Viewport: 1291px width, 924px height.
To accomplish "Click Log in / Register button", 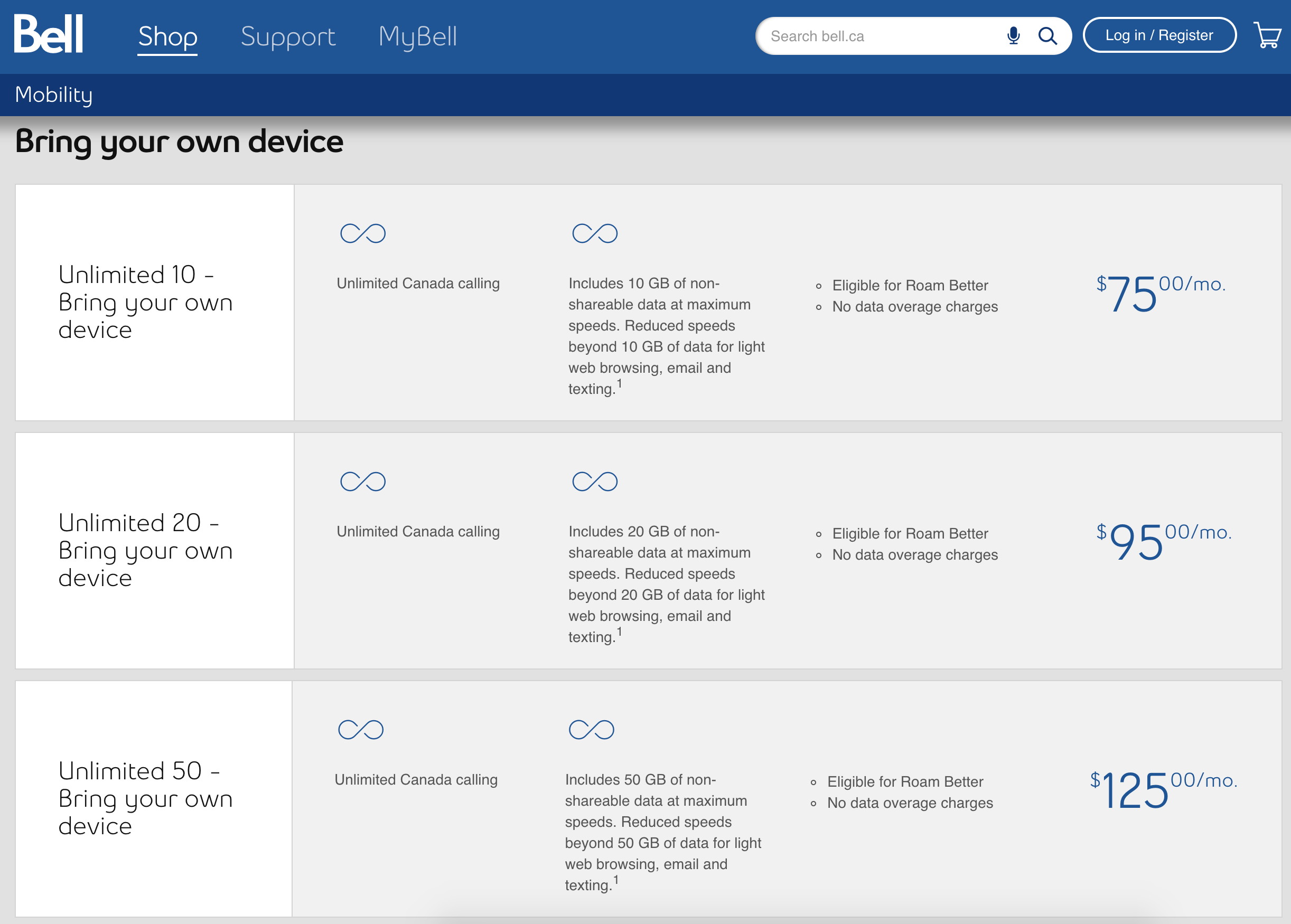I will point(1159,35).
